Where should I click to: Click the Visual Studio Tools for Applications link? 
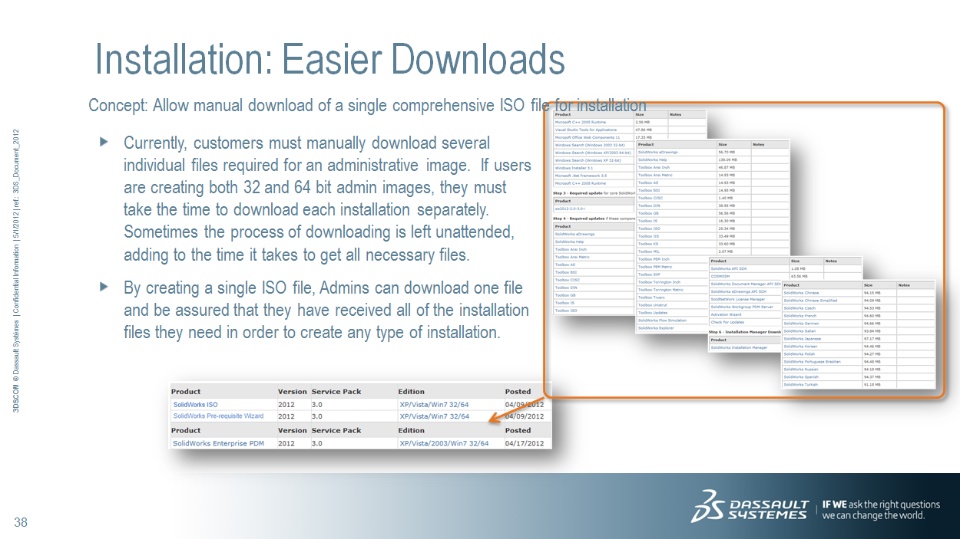[586, 130]
